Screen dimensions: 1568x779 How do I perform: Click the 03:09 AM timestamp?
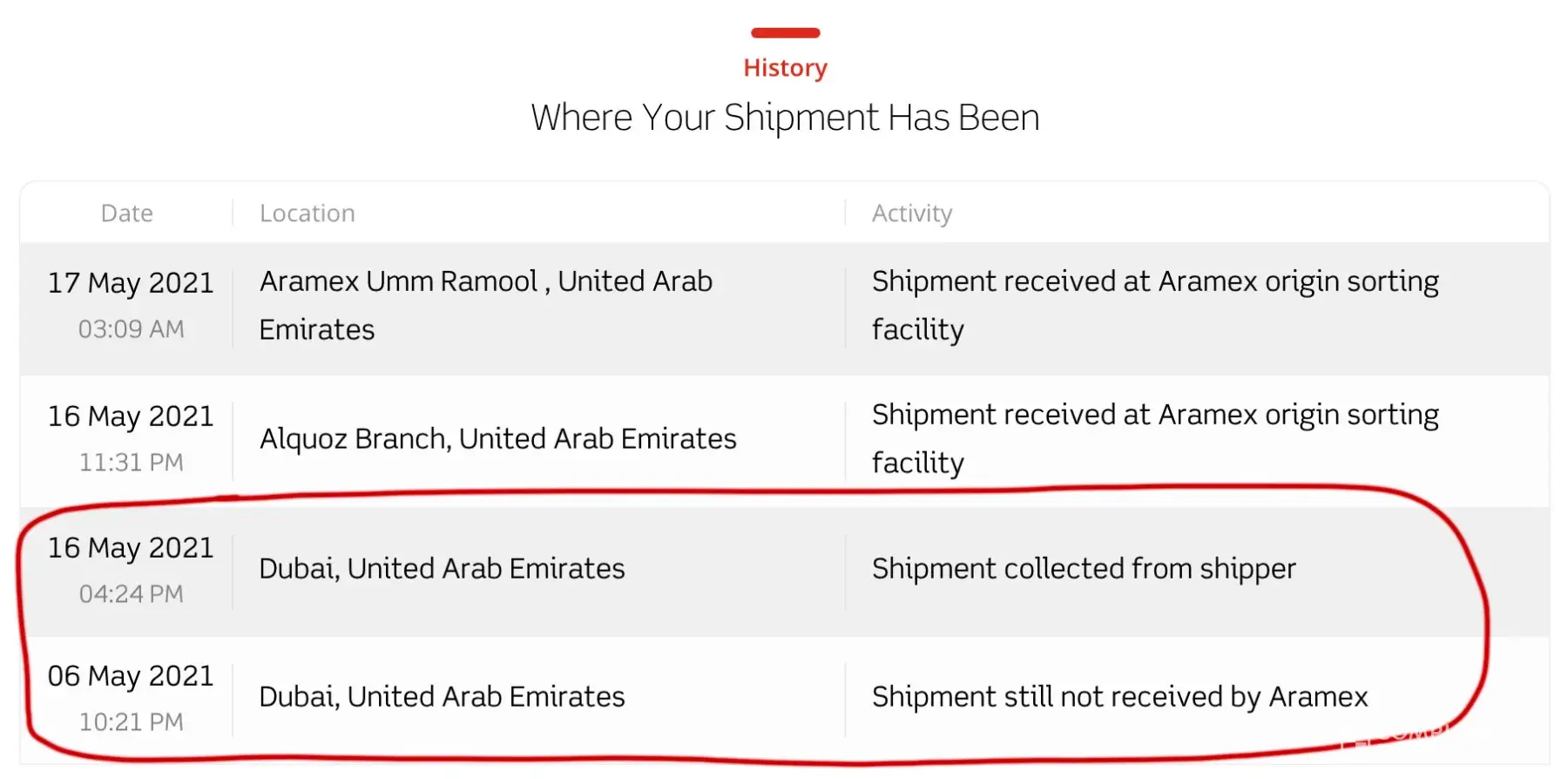[131, 329]
